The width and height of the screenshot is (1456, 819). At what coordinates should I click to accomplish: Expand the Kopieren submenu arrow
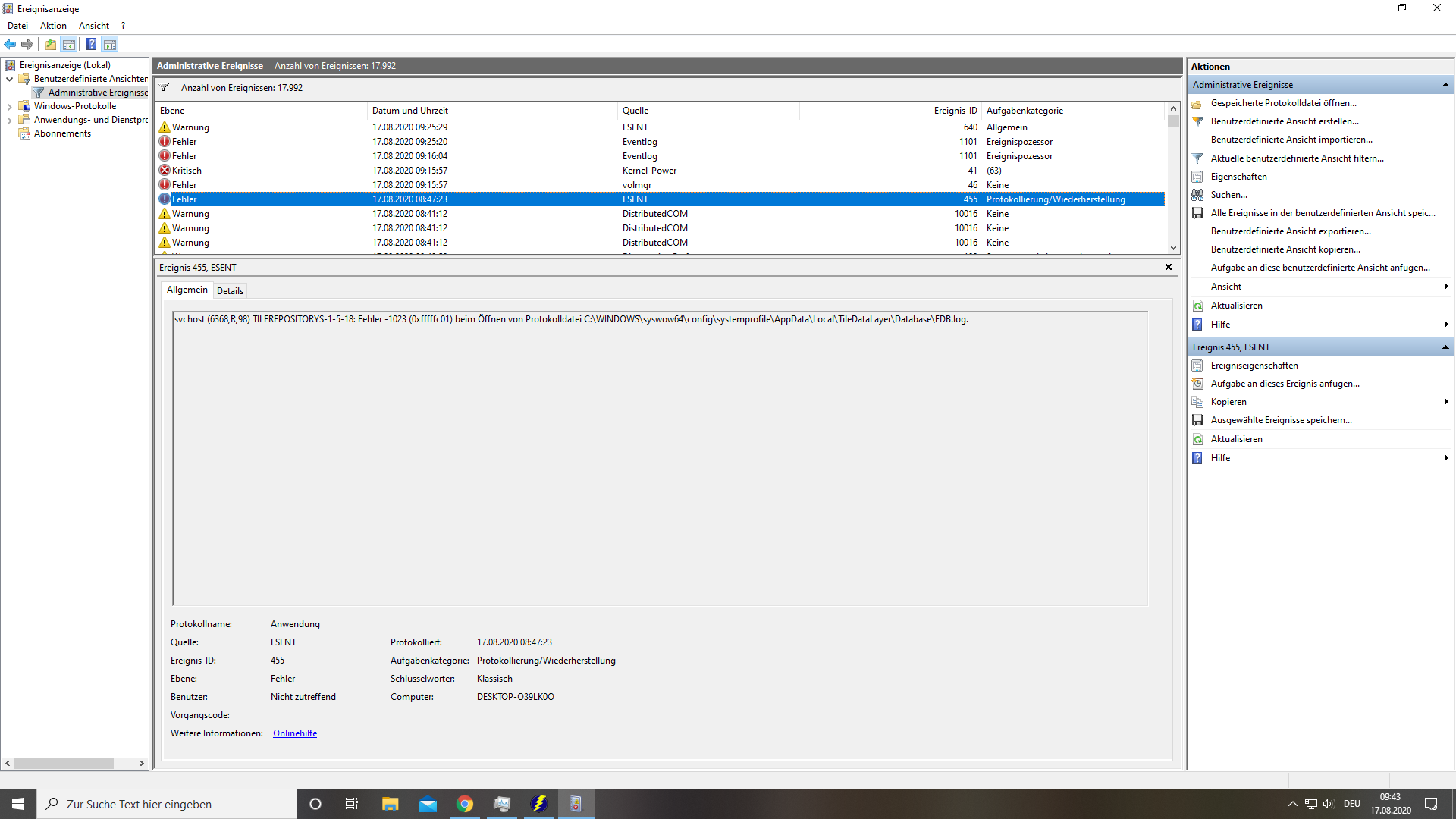[x=1445, y=402]
